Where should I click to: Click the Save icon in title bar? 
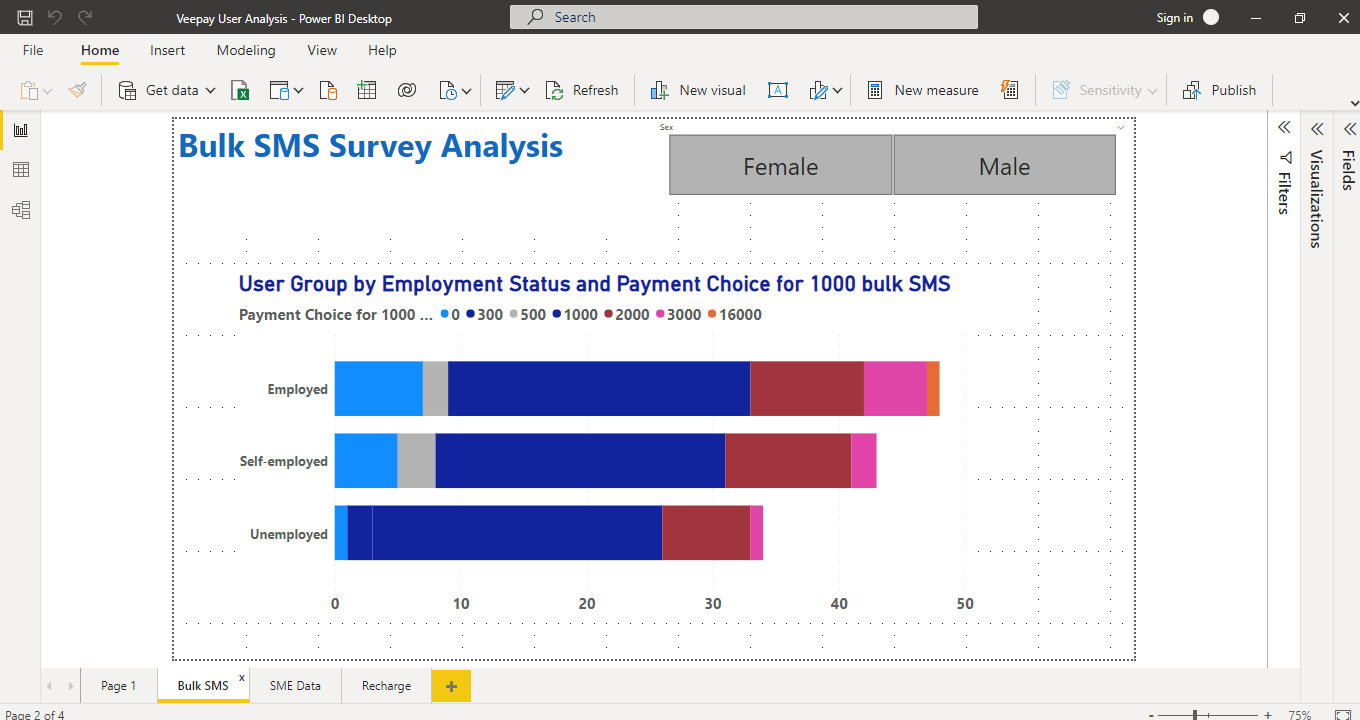25,18
